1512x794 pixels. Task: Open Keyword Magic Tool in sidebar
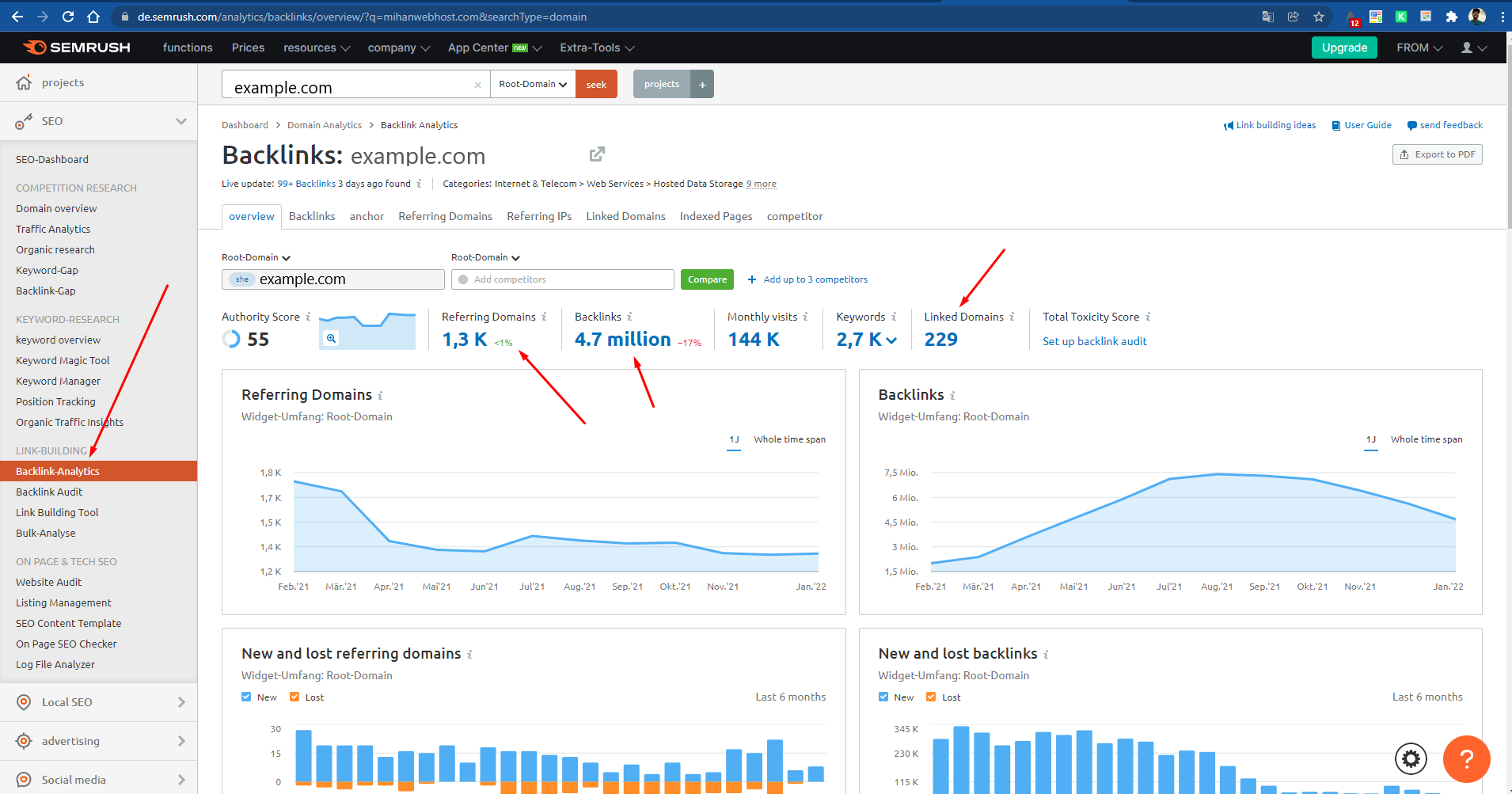(x=63, y=360)
